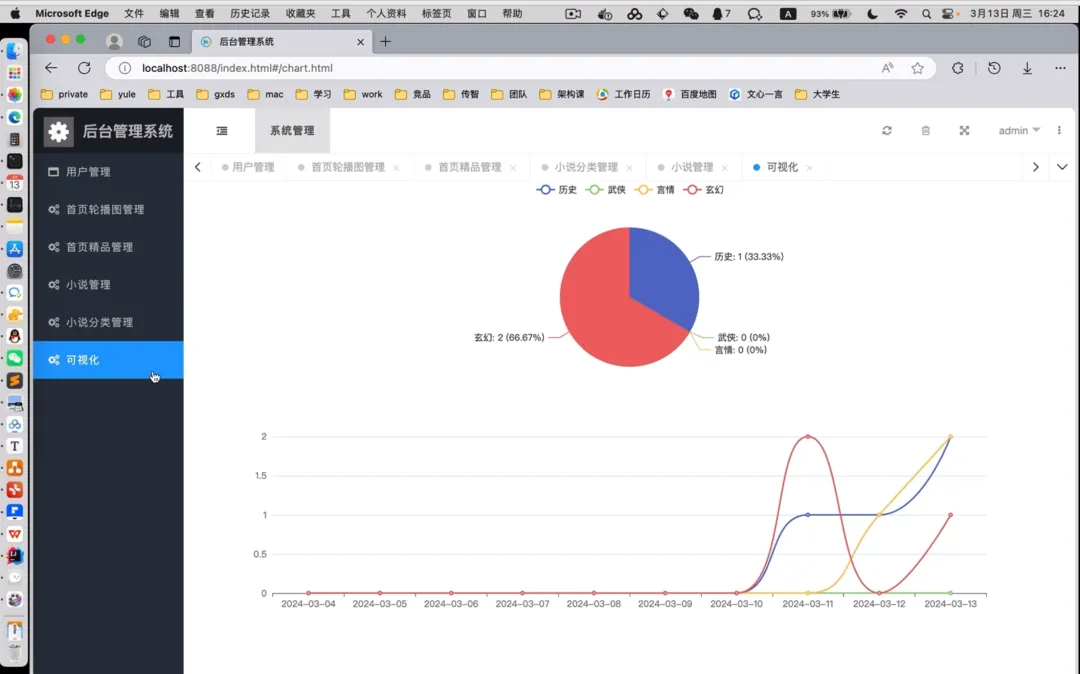Open the 文心一言 bookmark
1080x674 pixels.
coord(756,94)
